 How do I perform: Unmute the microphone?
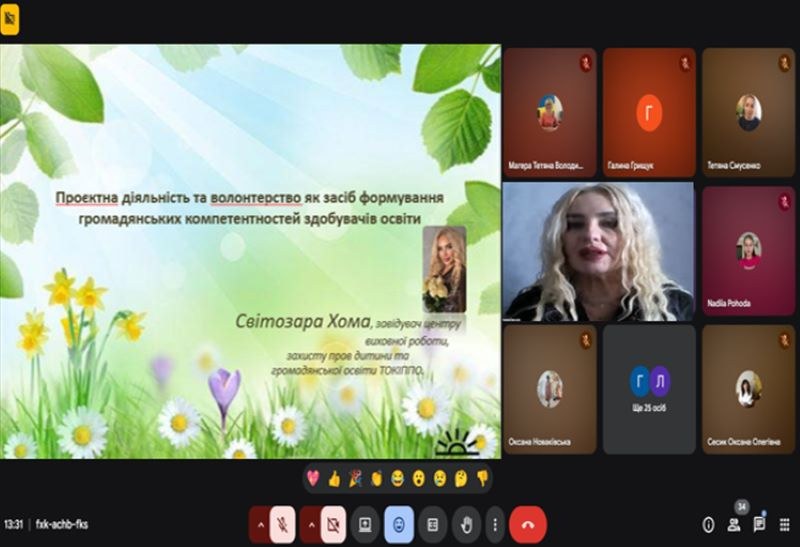coord(284,523)
